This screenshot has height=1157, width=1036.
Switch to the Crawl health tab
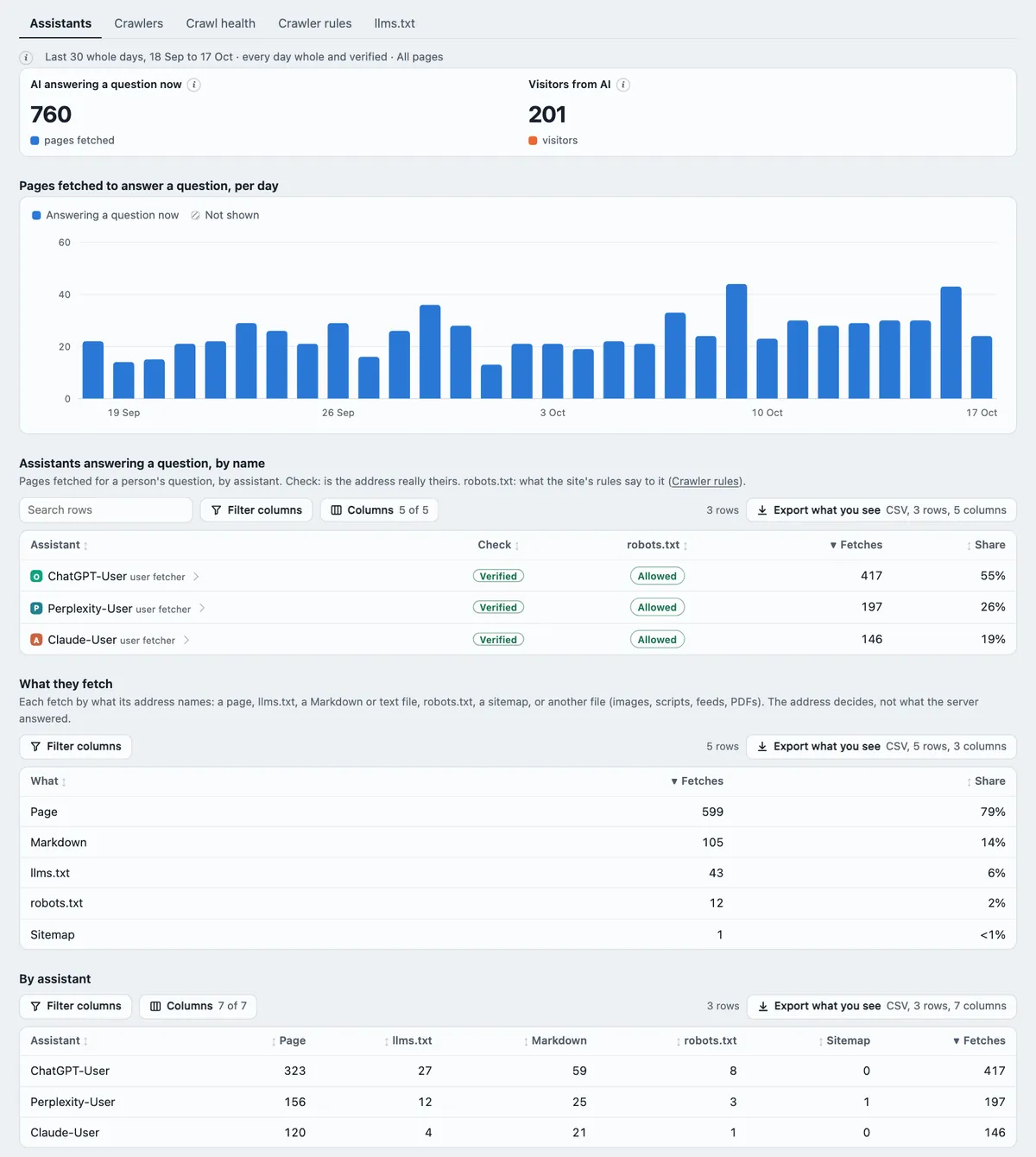tap(220, 23)
